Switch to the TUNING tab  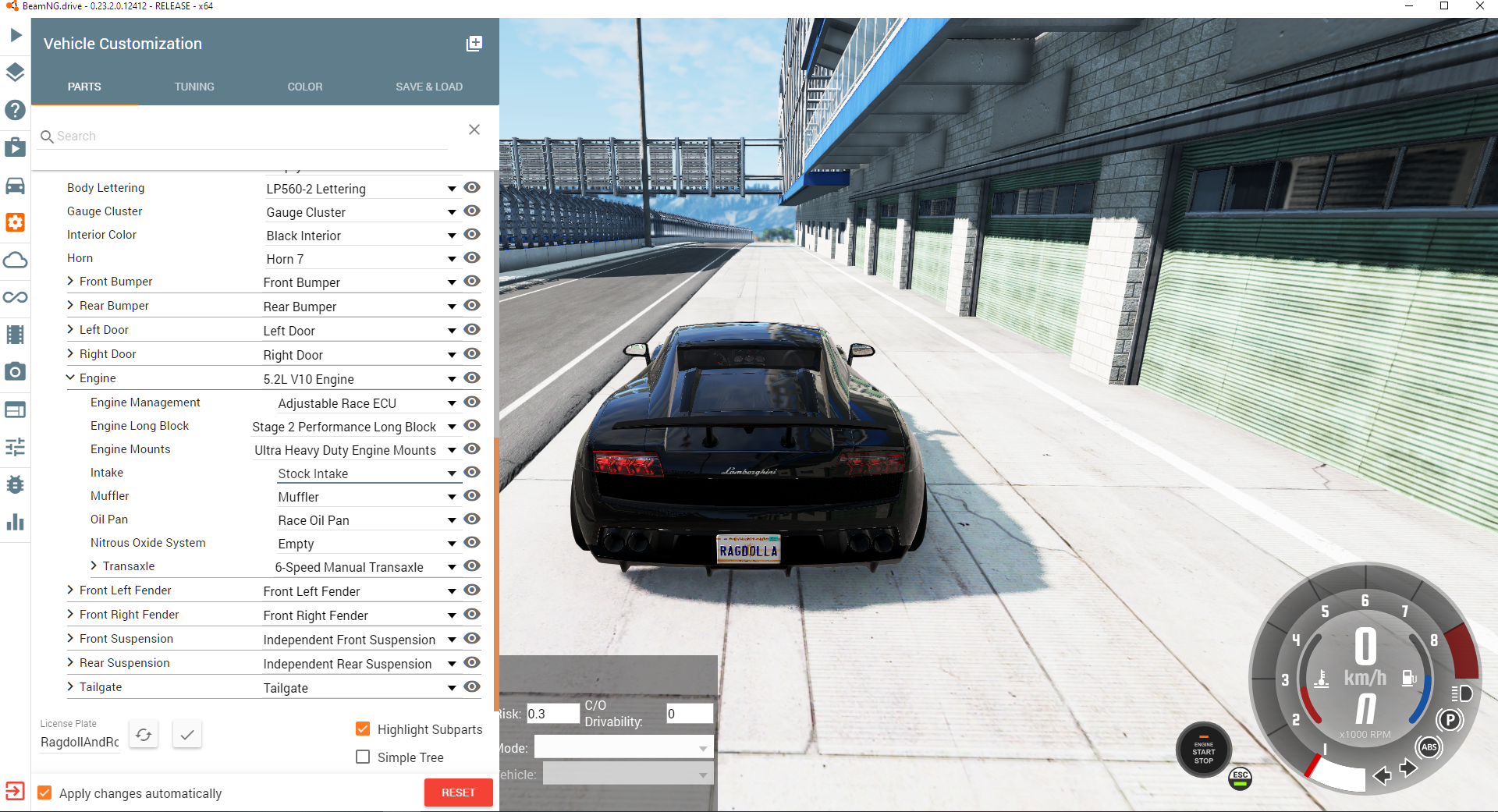point(194,87)
